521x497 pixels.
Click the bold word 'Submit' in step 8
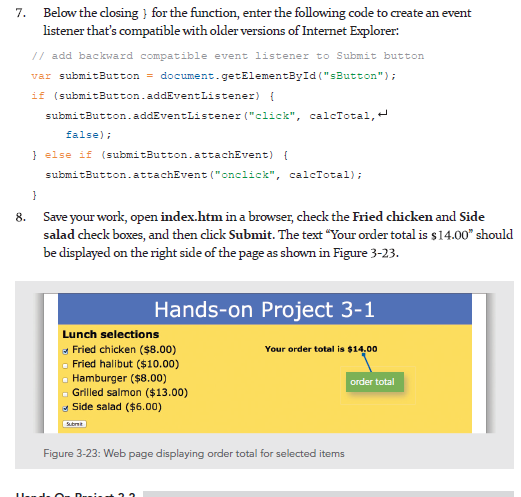click(250, 235)
